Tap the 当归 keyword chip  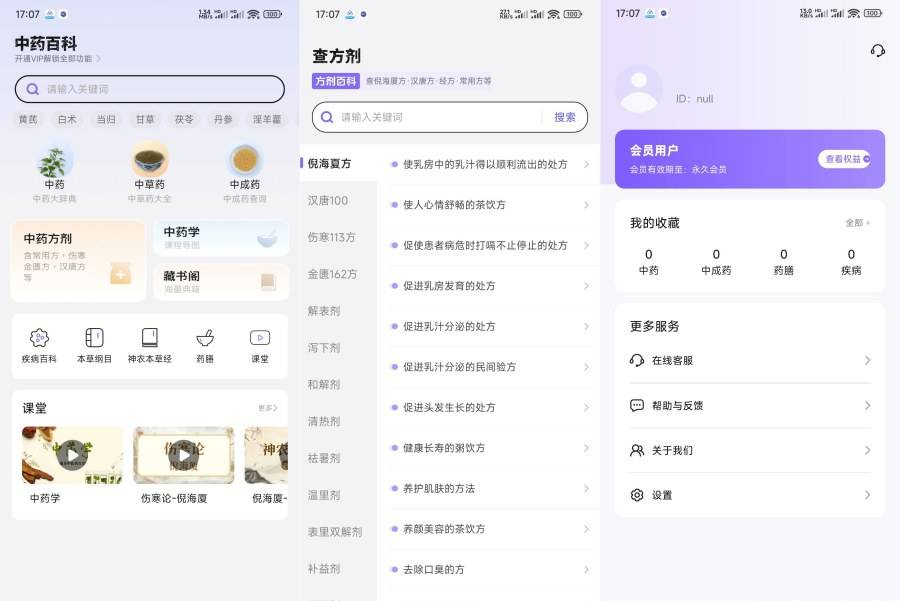pos(105,119)
